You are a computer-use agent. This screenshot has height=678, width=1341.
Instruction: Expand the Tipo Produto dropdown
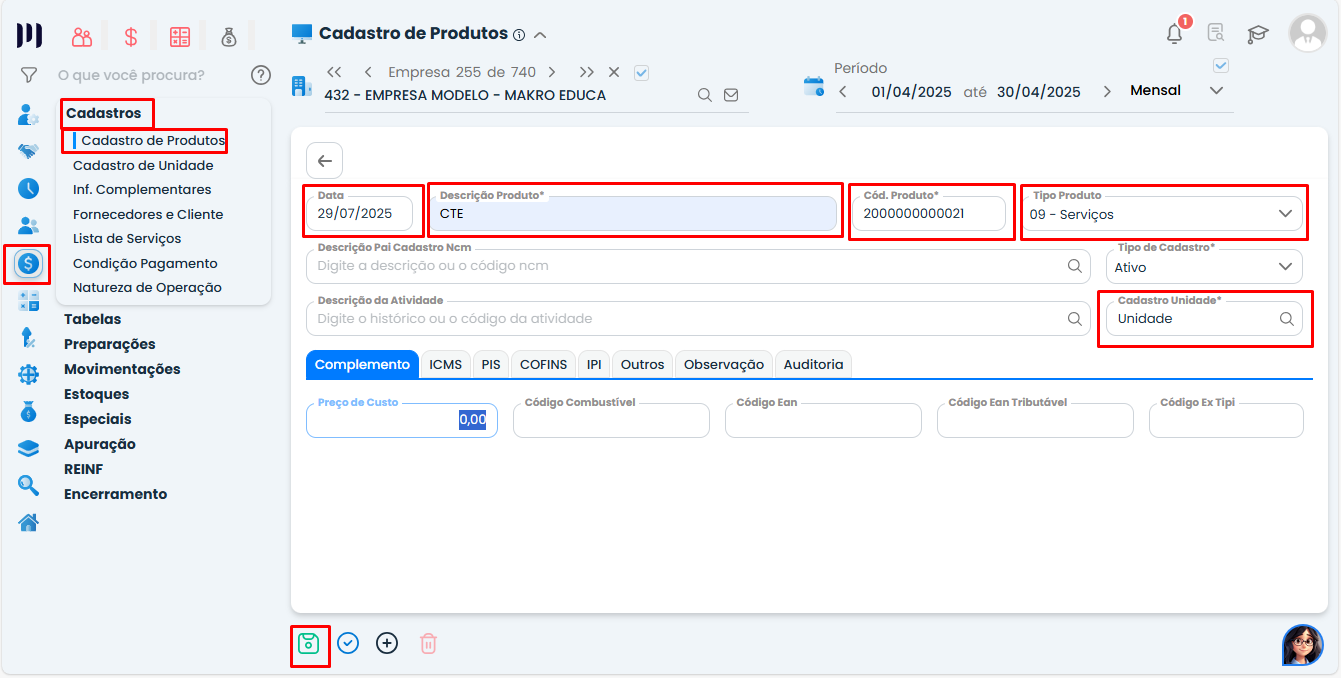coord(1285,214)
